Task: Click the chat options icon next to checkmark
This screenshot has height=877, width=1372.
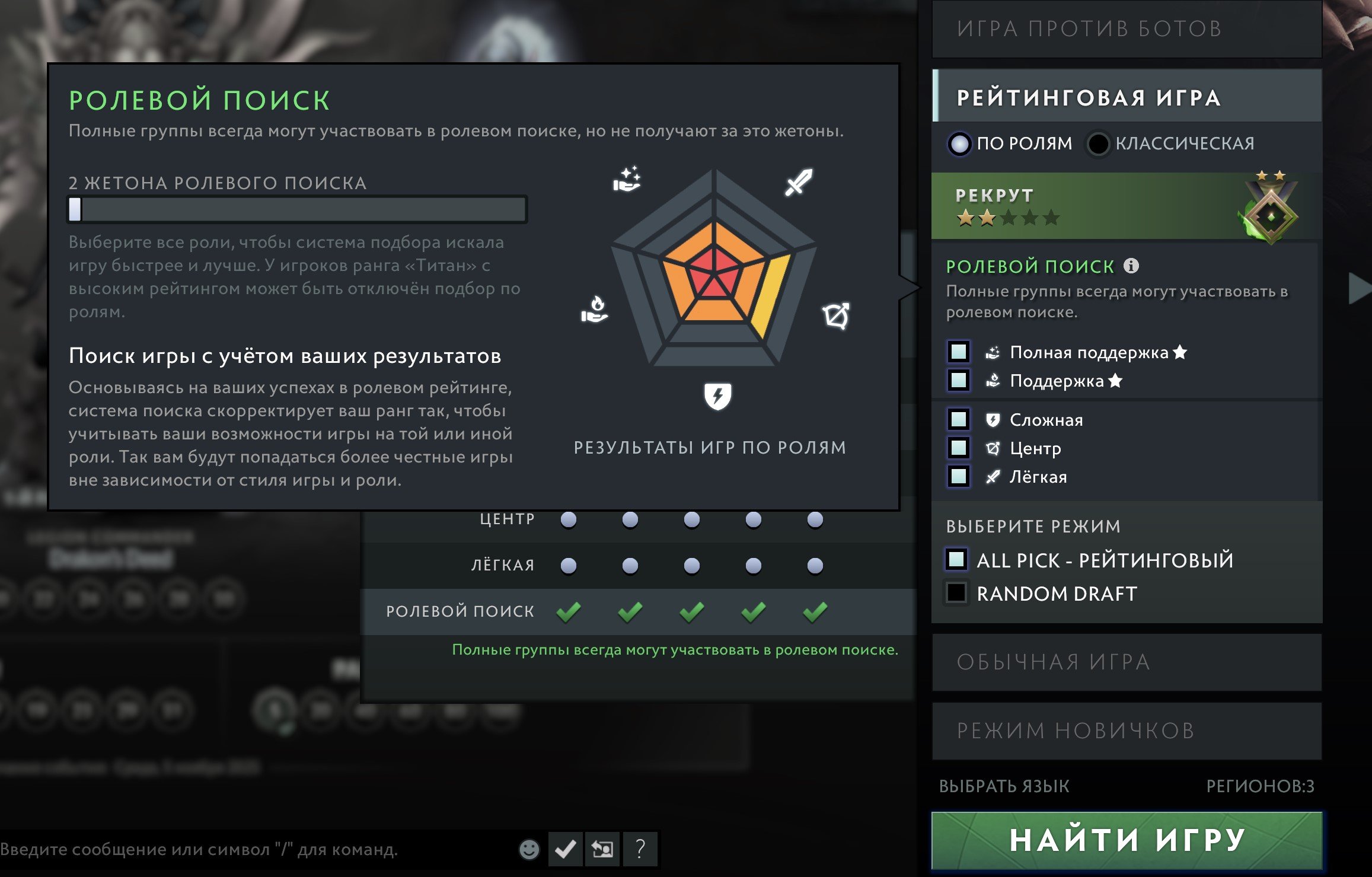Action: pyautogui.click(x=602, y=849)
